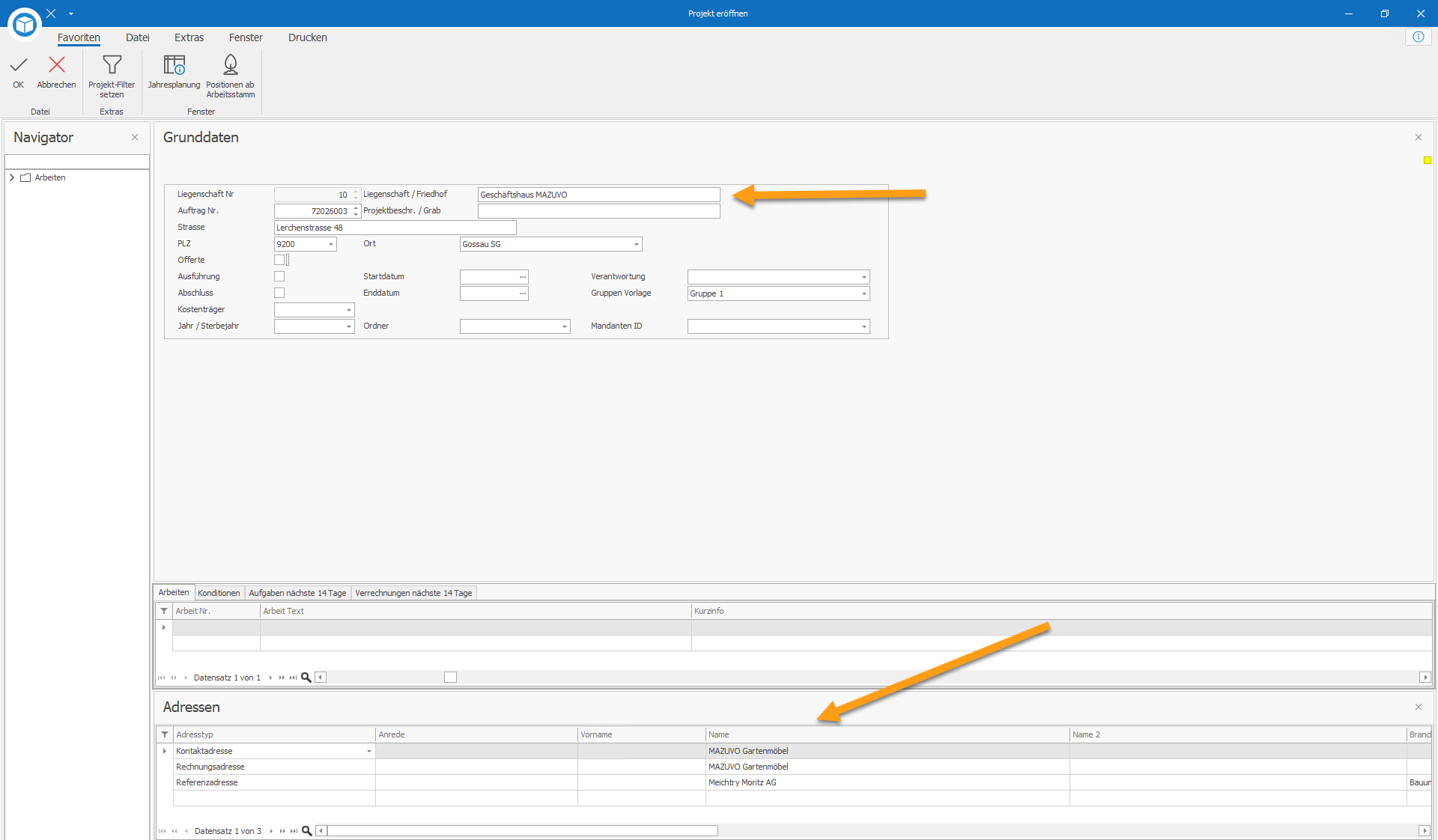
Task: Click the yellow square indicator
Action: pyautogui.click(x=1428, y=160)
